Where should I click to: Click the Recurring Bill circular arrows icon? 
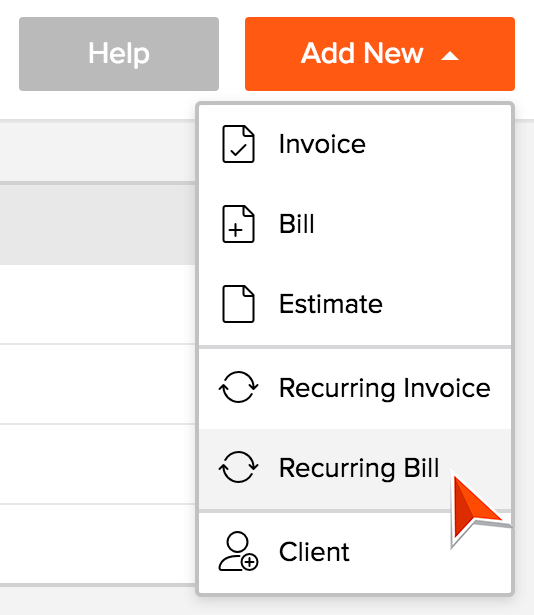[238, 467]
